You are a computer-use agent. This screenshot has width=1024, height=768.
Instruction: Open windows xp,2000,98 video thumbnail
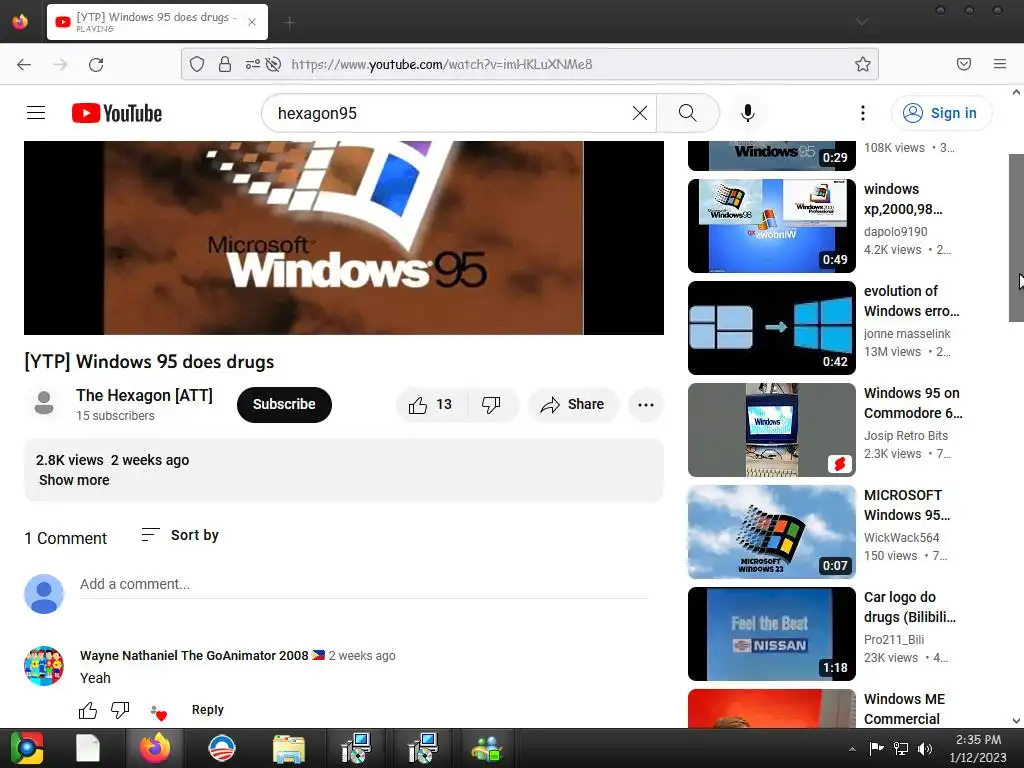coord(771,225)
